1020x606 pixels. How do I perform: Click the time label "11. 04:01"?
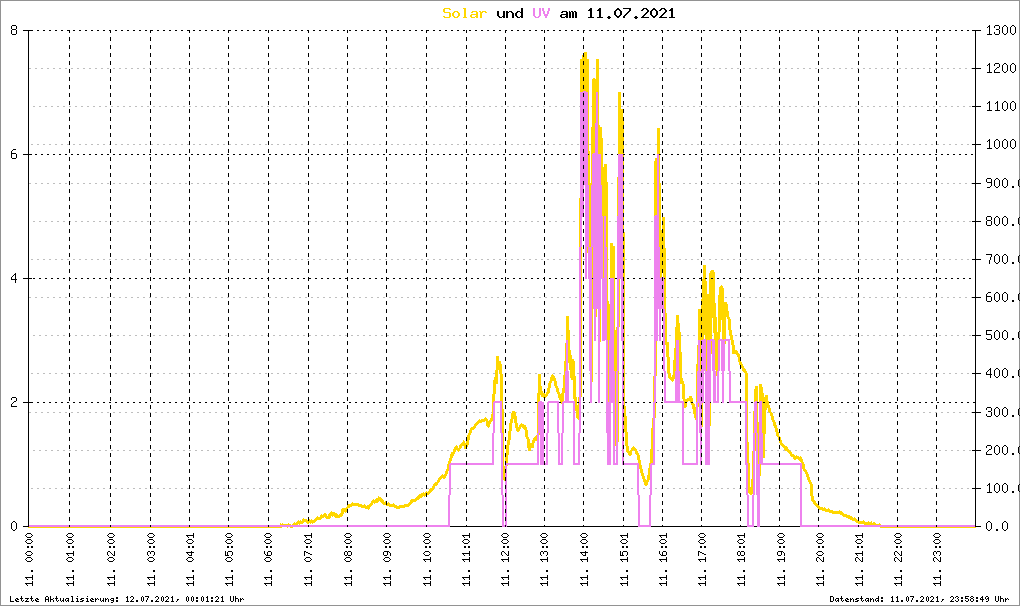coord(190,559)
